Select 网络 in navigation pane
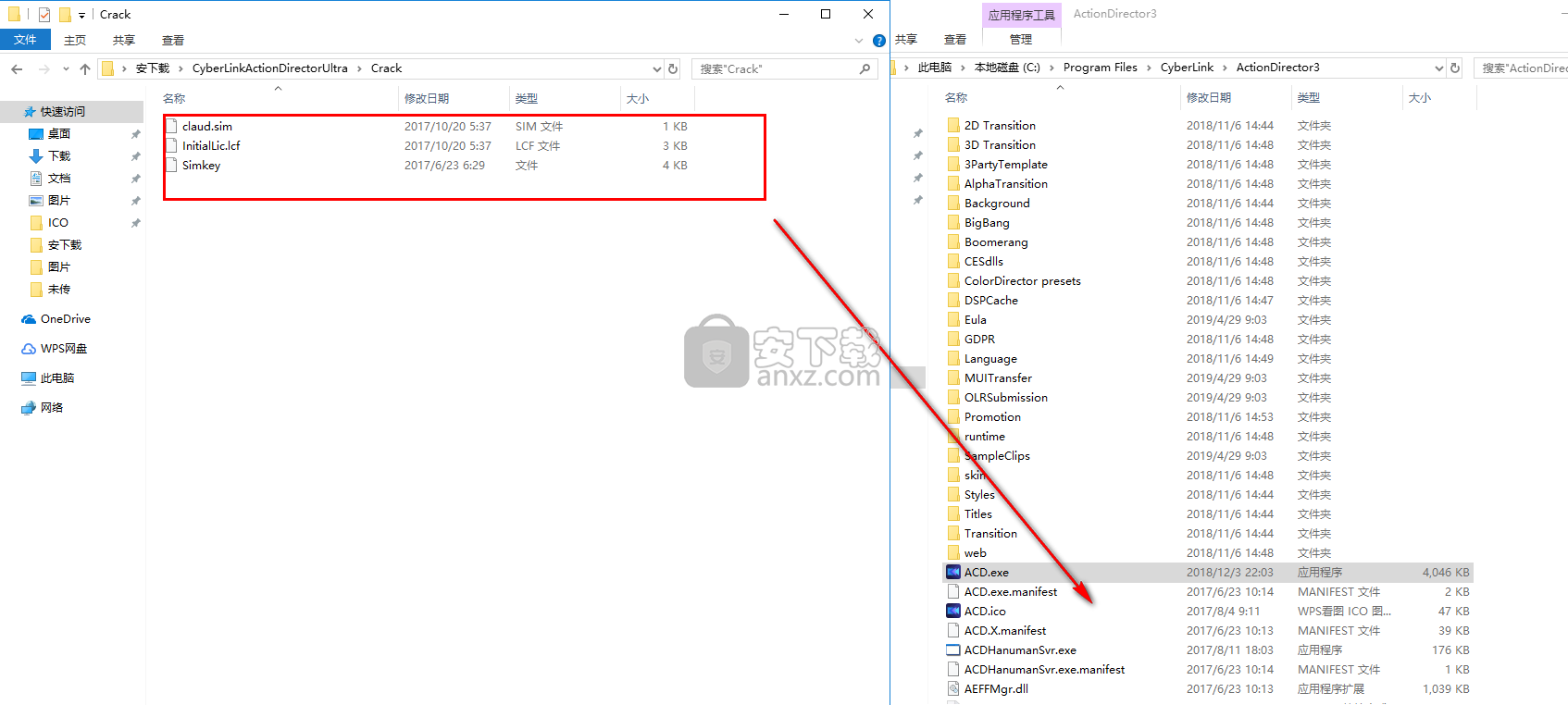 (52, 408)
